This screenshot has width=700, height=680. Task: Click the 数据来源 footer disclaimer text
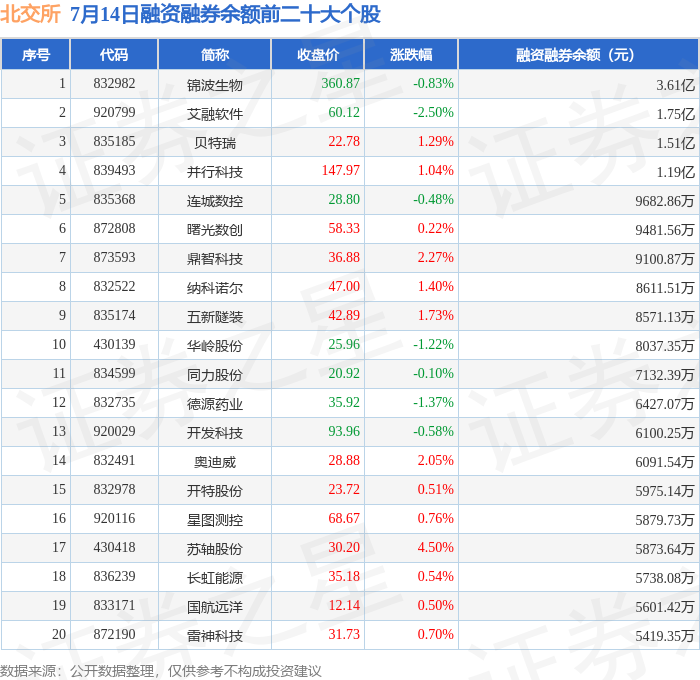161,671
